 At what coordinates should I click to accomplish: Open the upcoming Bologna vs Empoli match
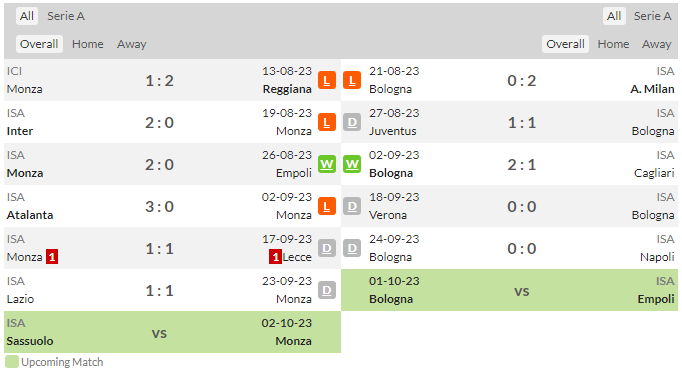[509, 290]
